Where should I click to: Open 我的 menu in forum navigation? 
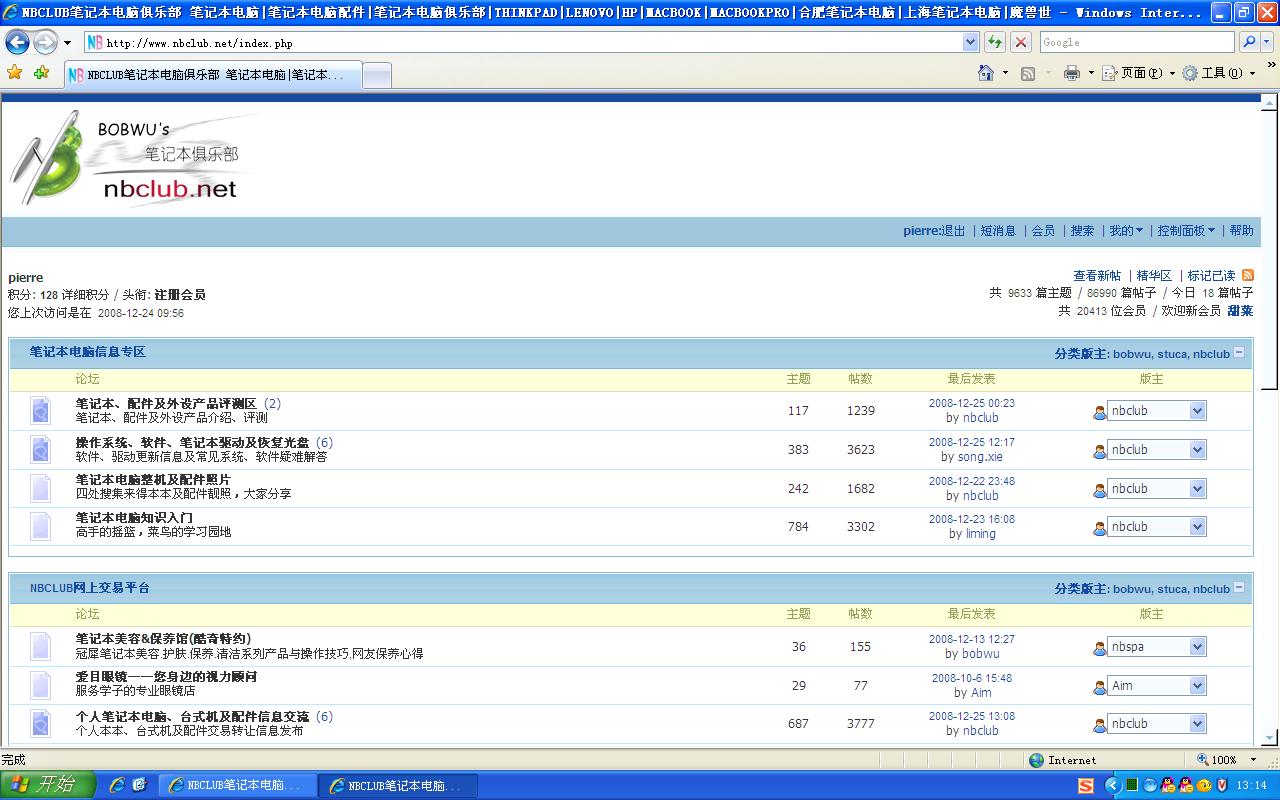[x=1126, y=231]
